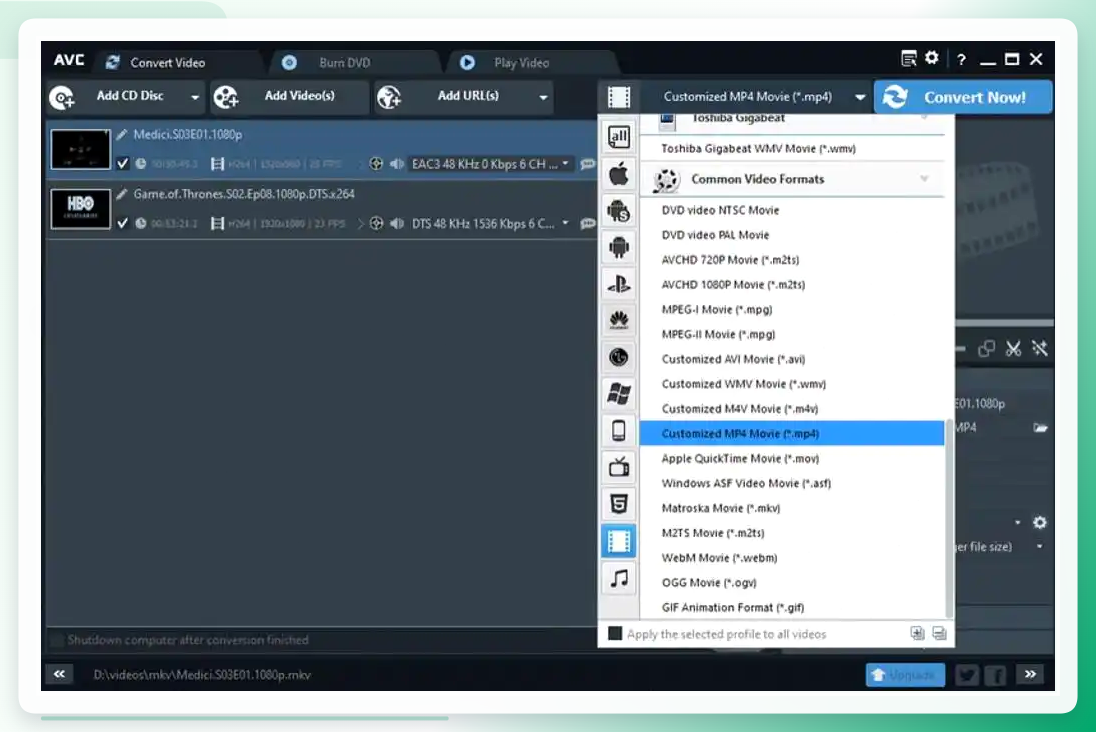Open Add URL(s) dropdown arrow

[x=543, y=97]
